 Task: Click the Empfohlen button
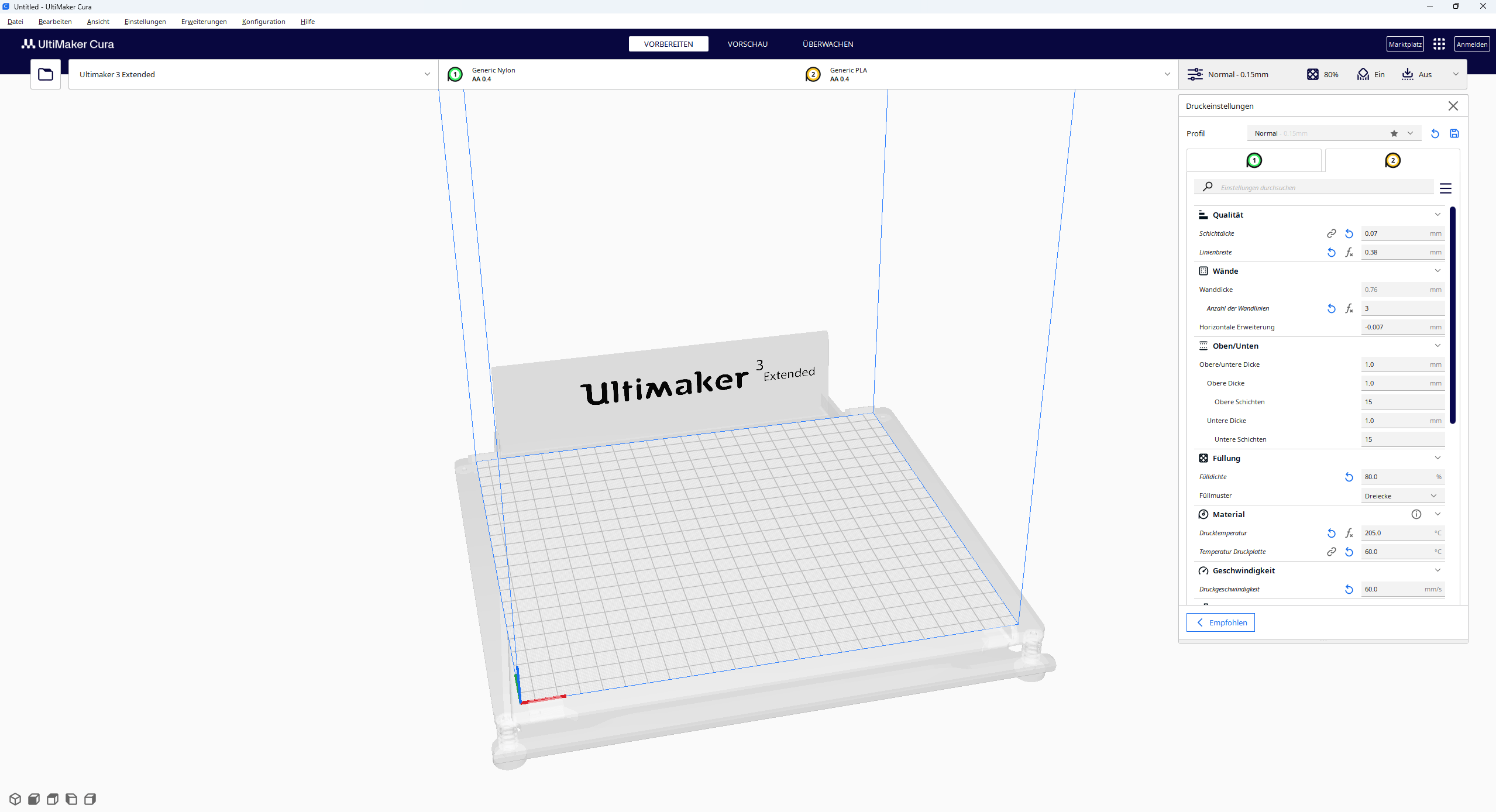point(1220,622)
